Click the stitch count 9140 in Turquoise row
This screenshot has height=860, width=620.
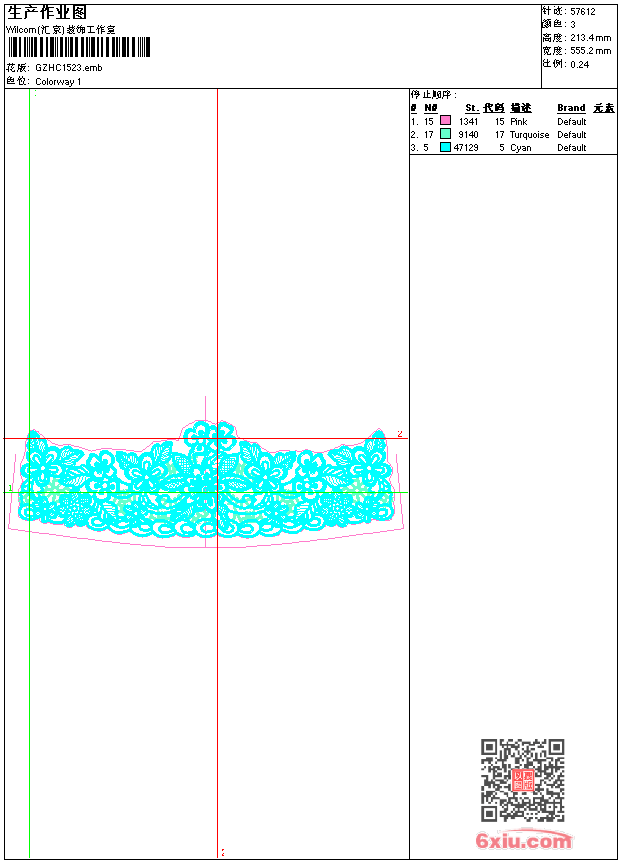469,135
